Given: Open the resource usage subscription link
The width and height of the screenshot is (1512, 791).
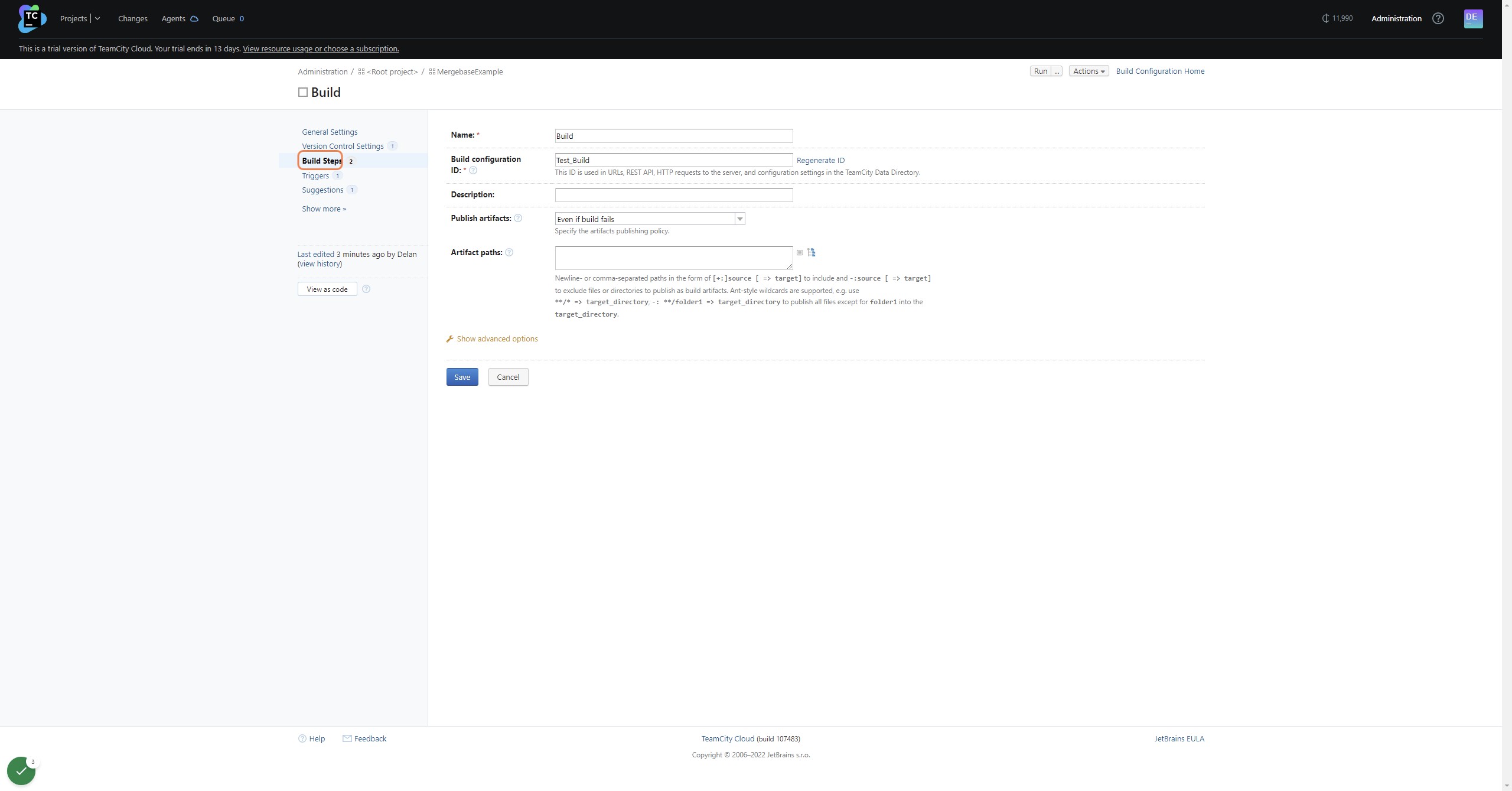Looking at the screenshot, I should [321, 48].
